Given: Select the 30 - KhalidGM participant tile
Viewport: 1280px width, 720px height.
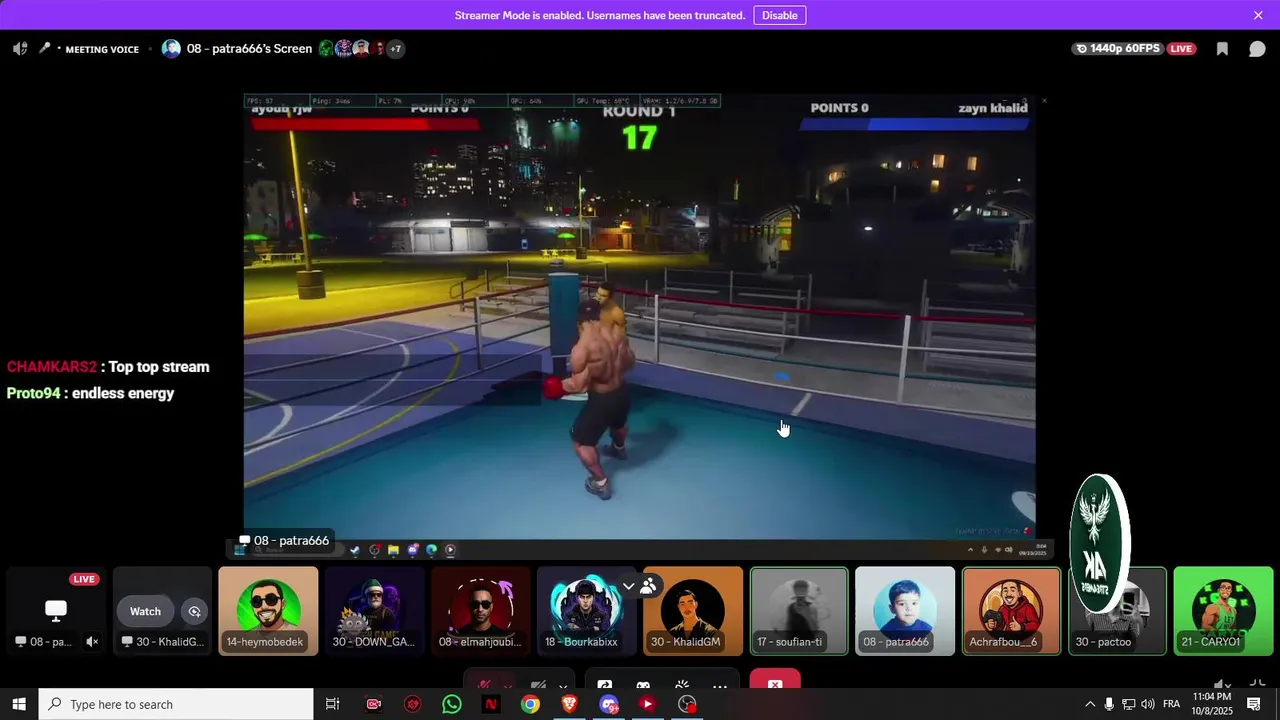Looking at the screenshot, I should pos(692,611).
